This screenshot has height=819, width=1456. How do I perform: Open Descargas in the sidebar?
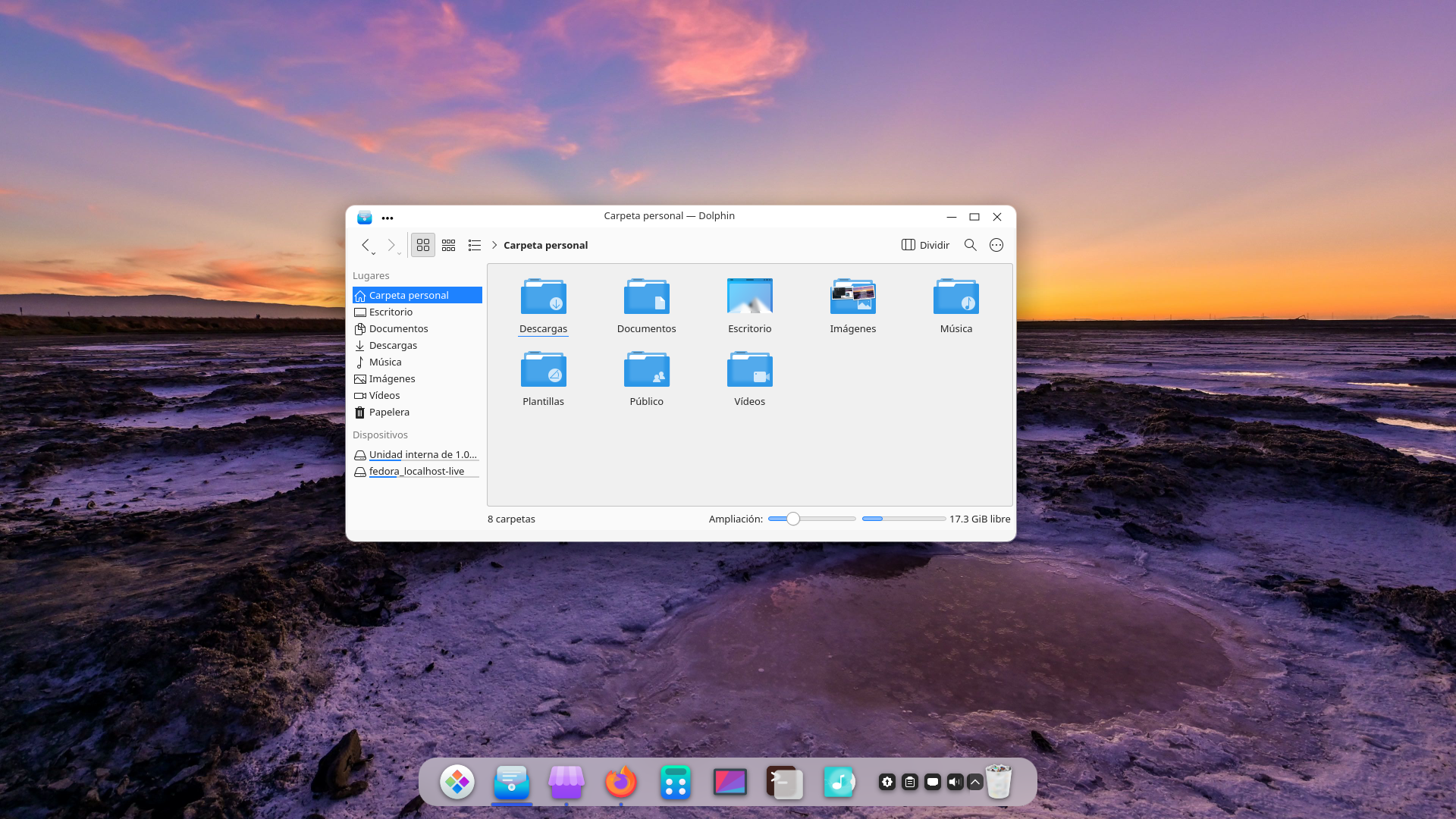click(x=417, y=345)
